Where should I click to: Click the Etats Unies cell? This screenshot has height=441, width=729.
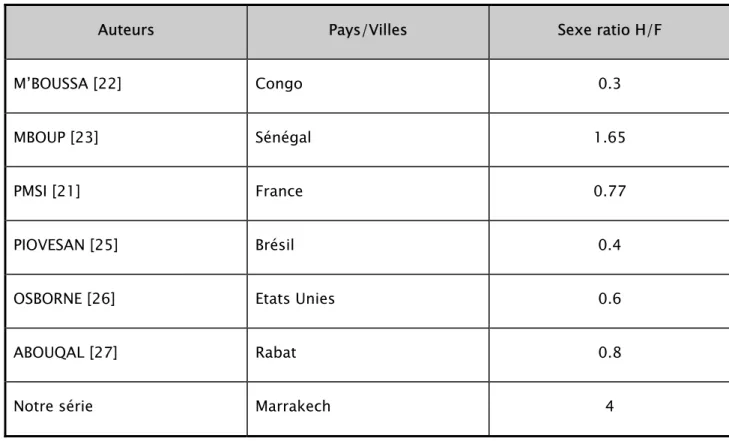point(368,301)
